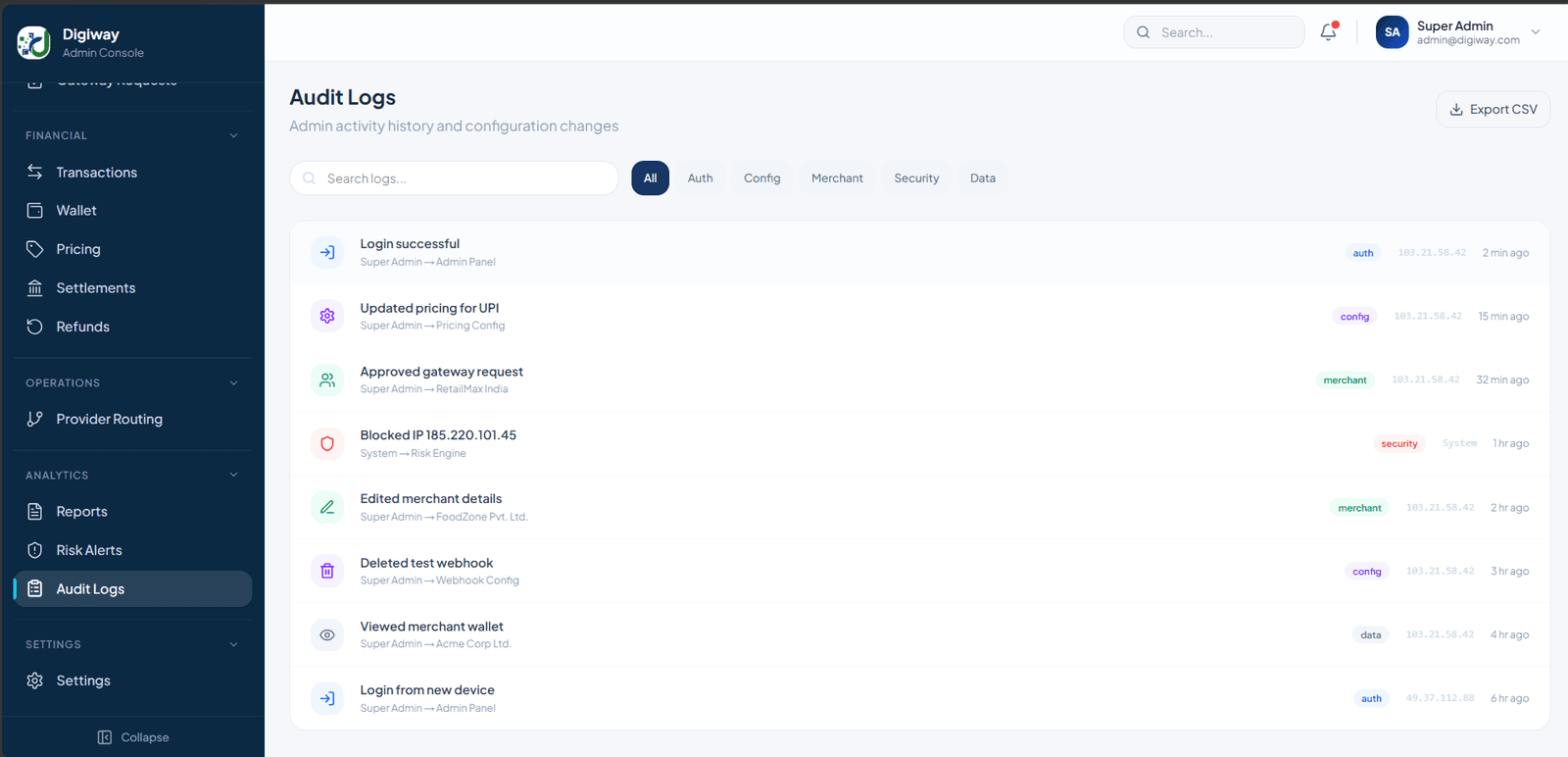The image size is (1568, 757).
Task: Click eye icon of Viewed merchant wallet
Action: click(327, 634)
